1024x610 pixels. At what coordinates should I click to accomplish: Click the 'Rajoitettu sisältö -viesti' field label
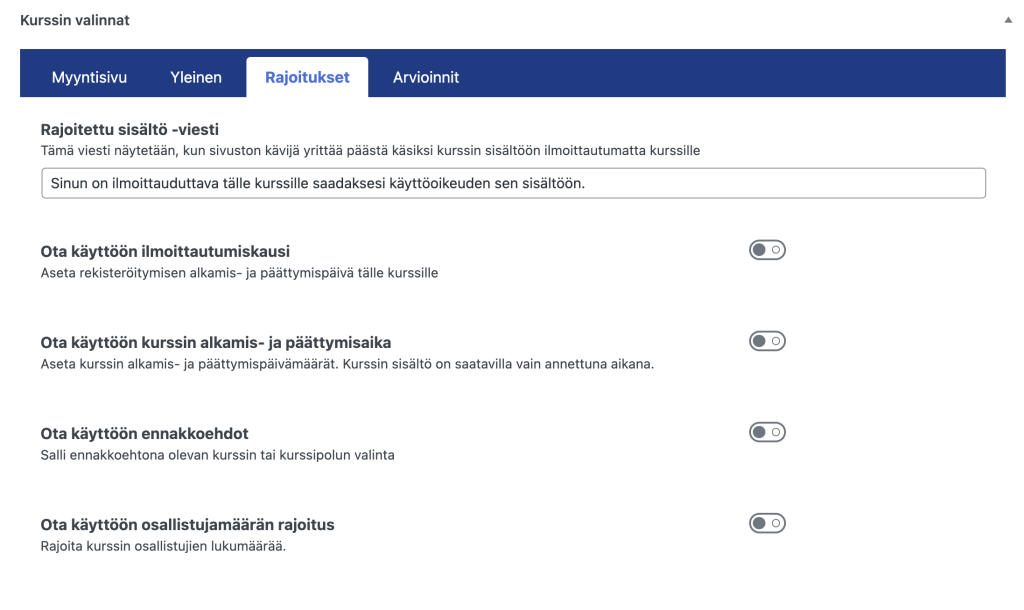point(129,130)
